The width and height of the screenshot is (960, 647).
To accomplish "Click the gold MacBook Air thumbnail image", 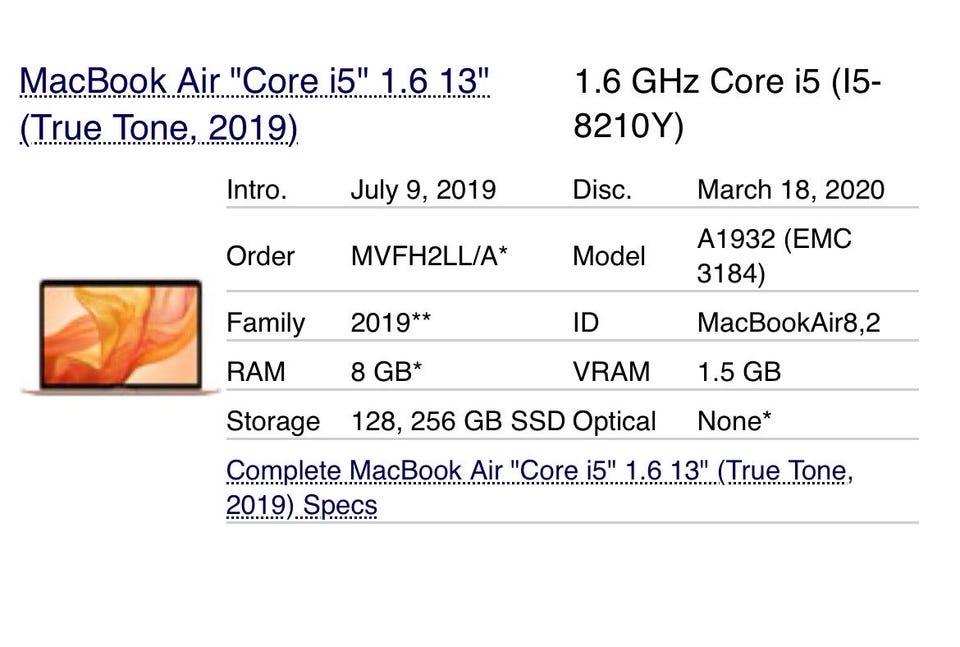I will click(120, 336).
